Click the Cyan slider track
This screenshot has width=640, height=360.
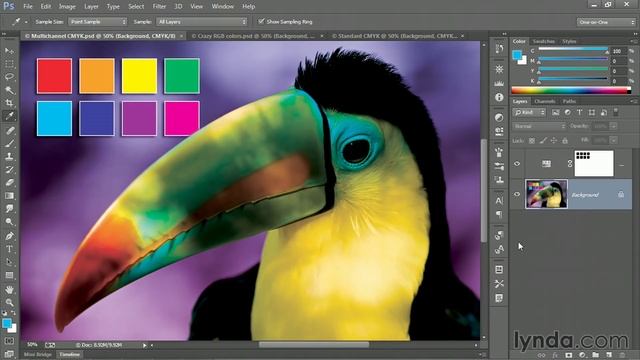(573, 49)
